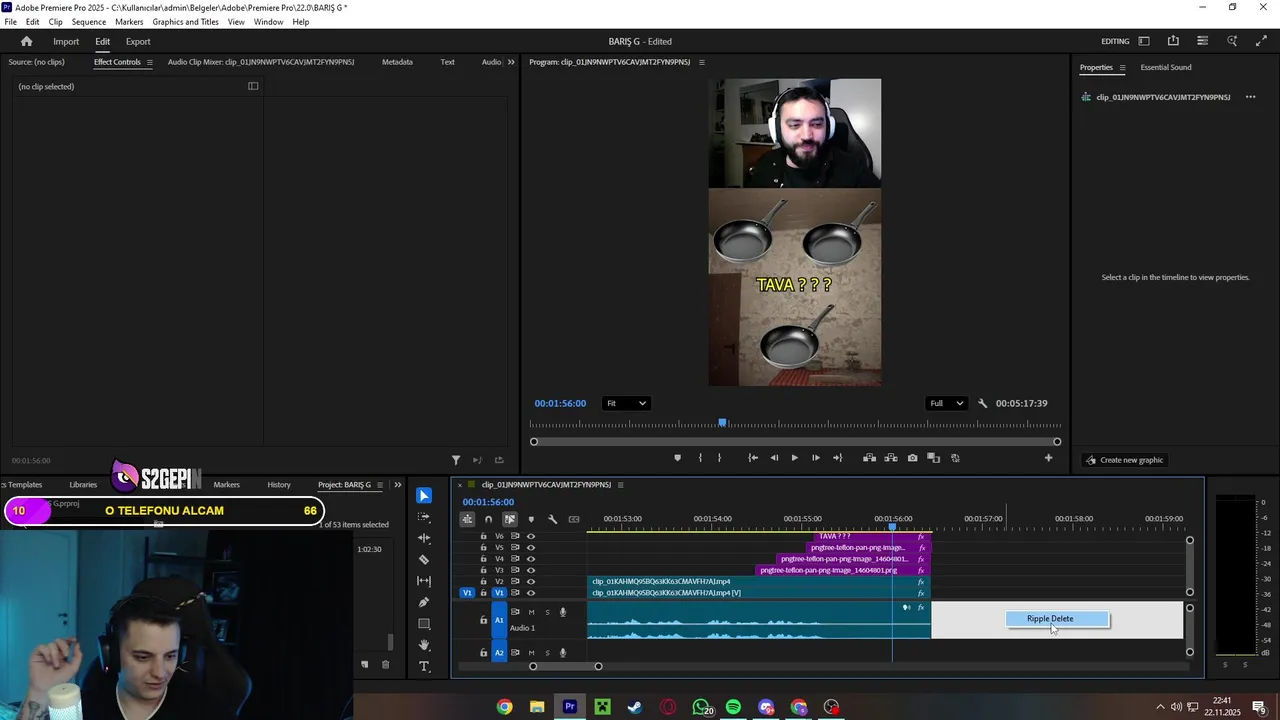This screenshot has height=720, width=1280.
Task: Select the Ripple Edit tool
Action: [424, 538]
